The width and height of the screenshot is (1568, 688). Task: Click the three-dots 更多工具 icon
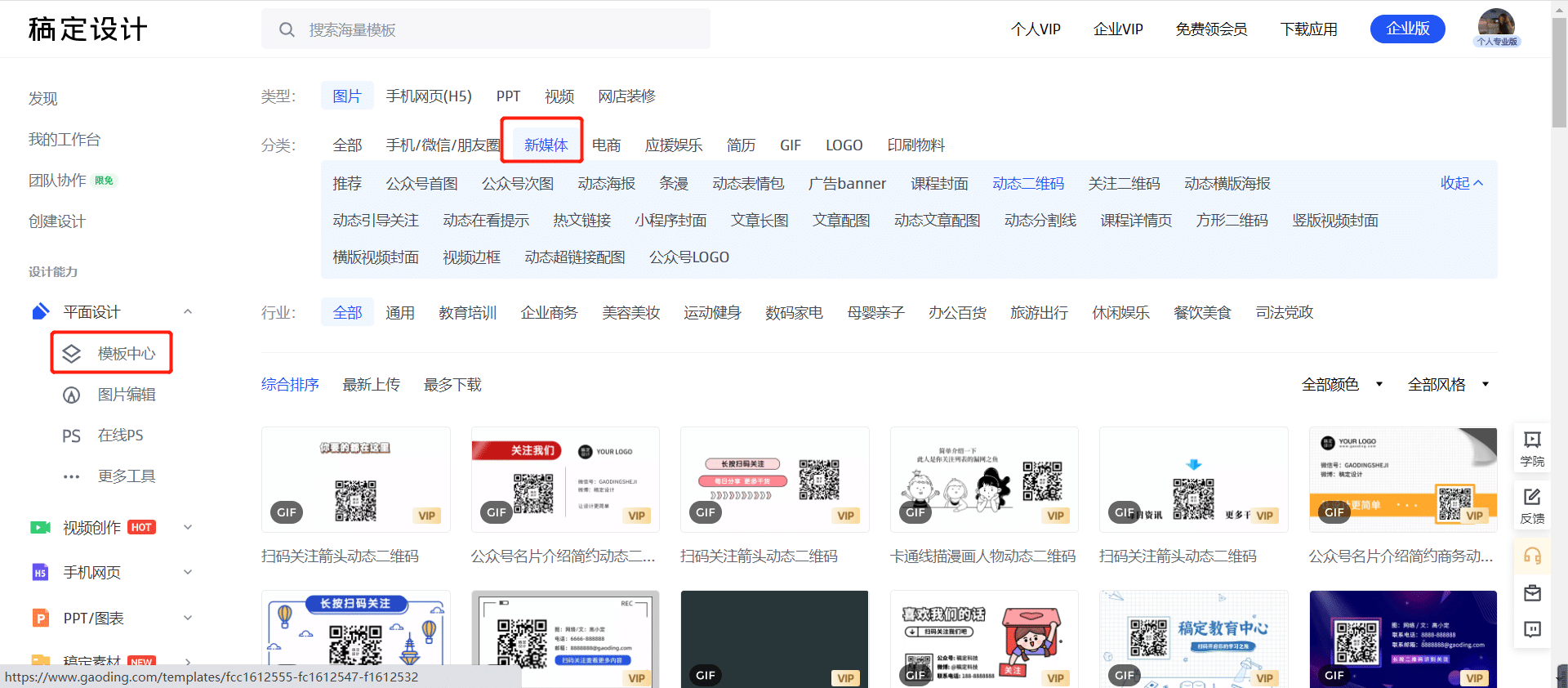tap(72, 476)
